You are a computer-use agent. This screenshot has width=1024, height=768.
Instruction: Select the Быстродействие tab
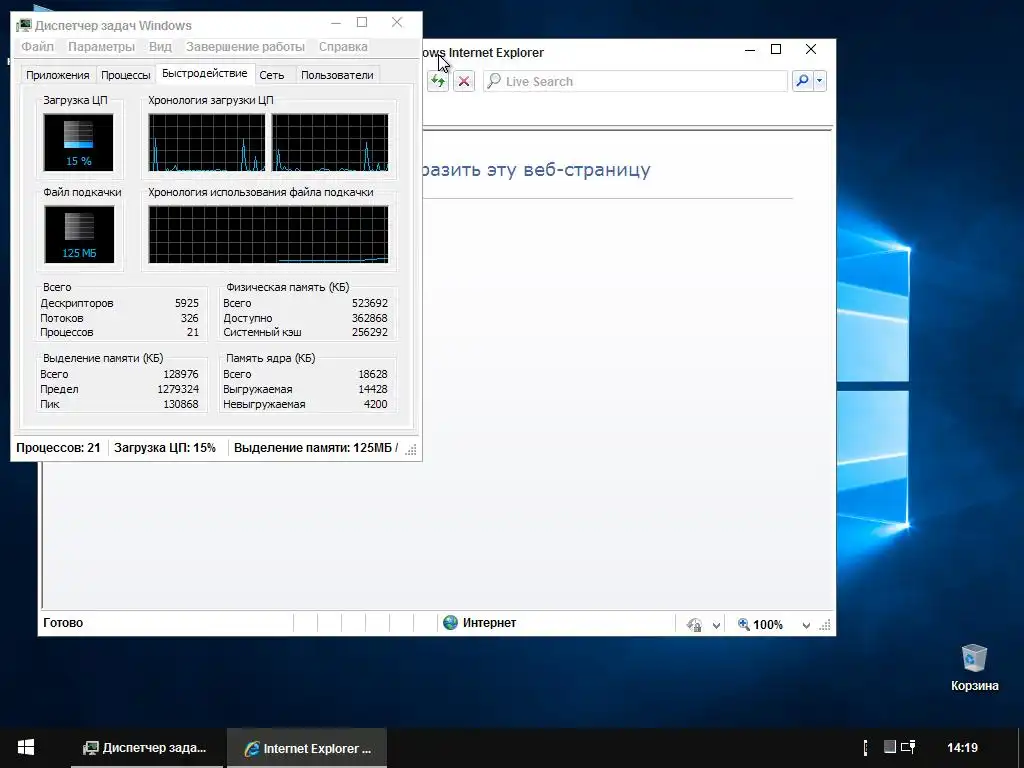click(x=204, y=73)
